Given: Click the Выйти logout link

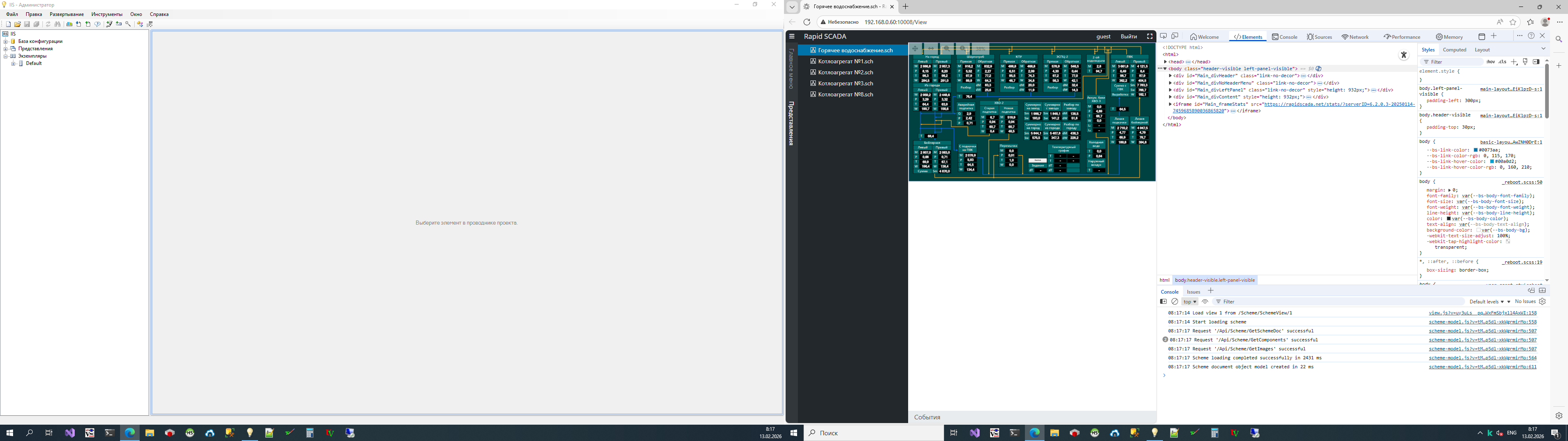Looking at the screenshot, I should [1129, 36].
